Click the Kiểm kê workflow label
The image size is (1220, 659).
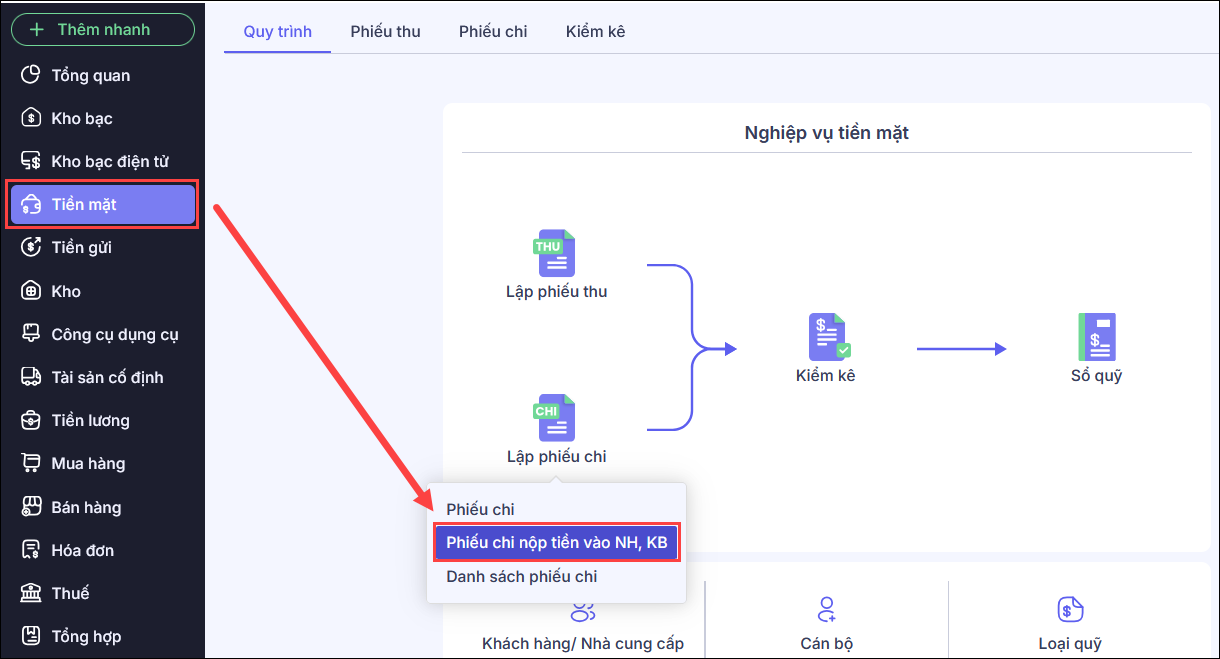coord(826,376)
